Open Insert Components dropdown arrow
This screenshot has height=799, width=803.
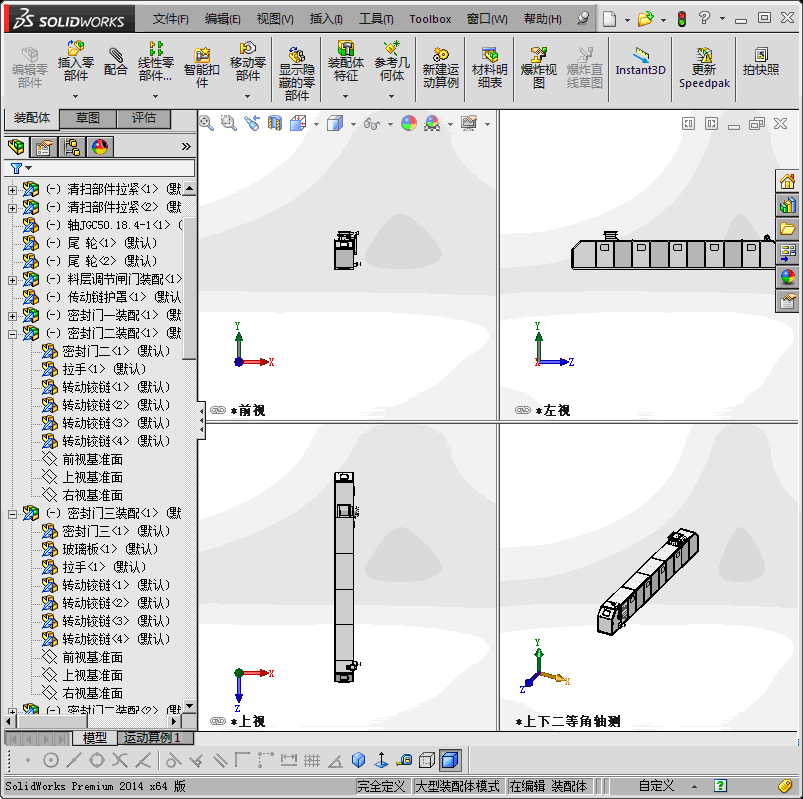[x=75, y=96]
